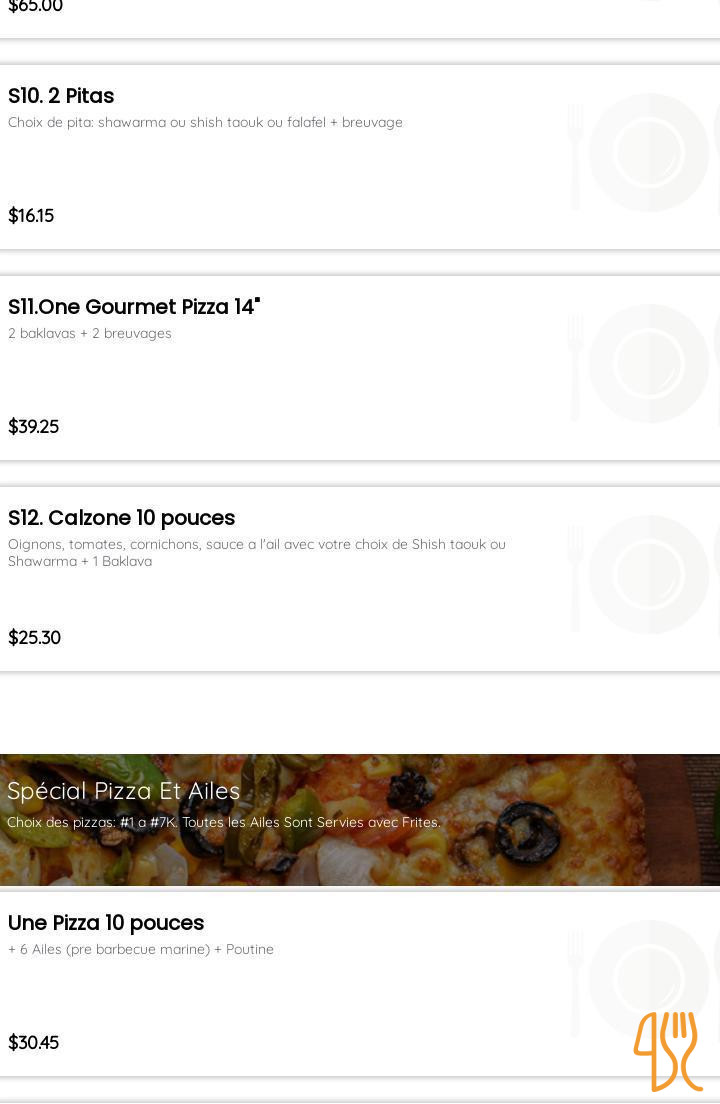Click the "2 baklavas + 2 breuvages" description
Viewport: 720px width, 1104px height.
coord(90,334)
